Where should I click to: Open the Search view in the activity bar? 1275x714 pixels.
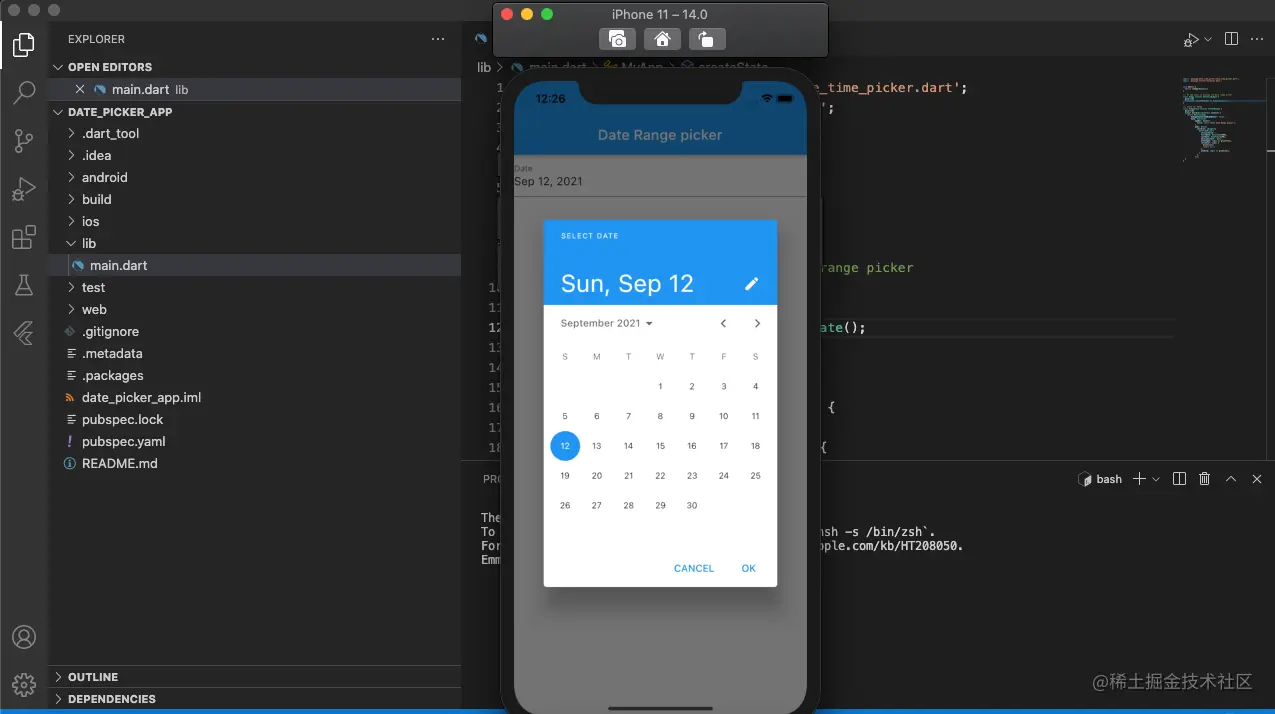[24, 92]
